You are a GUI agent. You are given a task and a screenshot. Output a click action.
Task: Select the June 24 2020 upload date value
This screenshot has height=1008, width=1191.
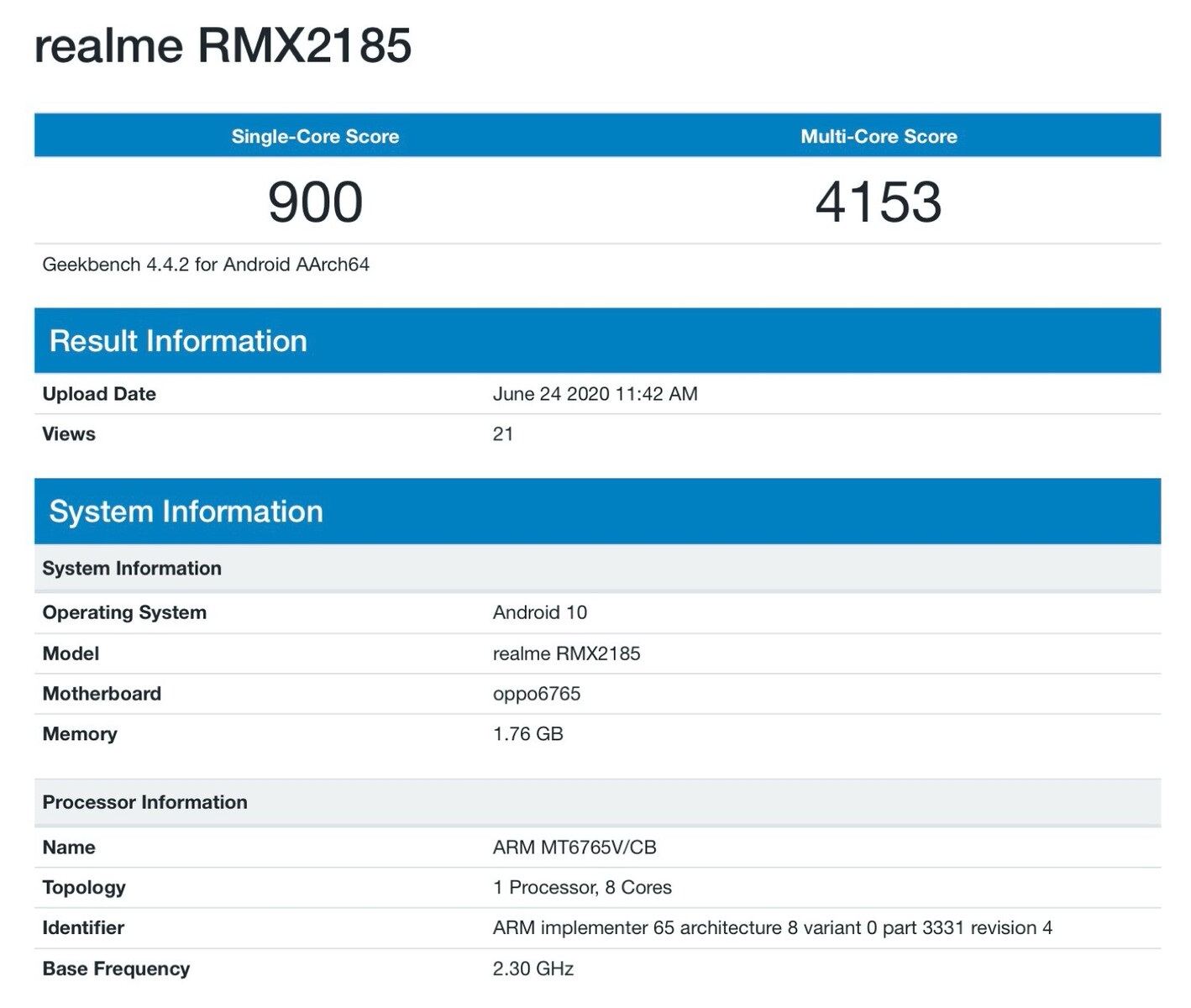click(595, 394)
